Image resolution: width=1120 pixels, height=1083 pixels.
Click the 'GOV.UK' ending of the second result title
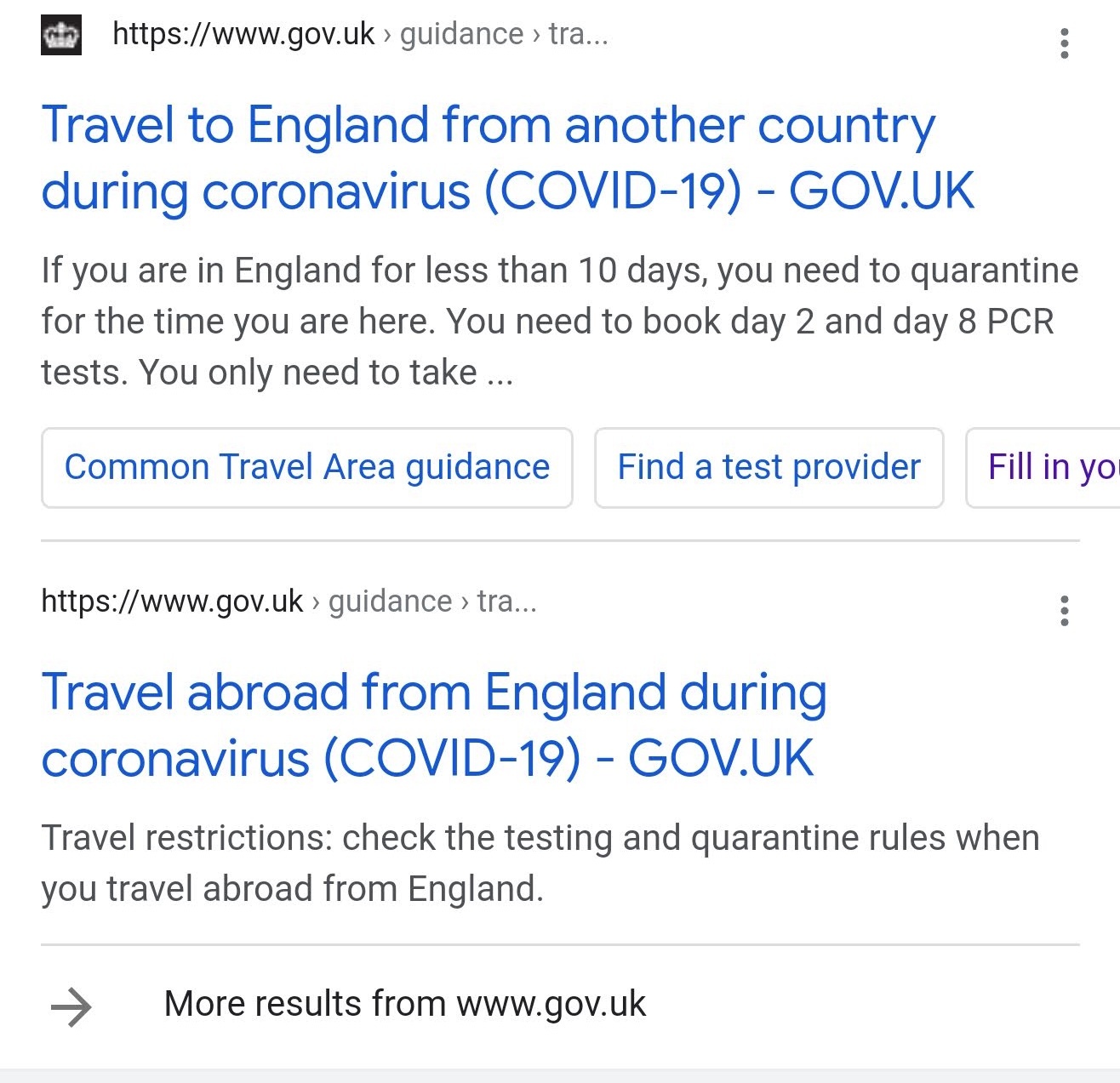tap(721, 758)
